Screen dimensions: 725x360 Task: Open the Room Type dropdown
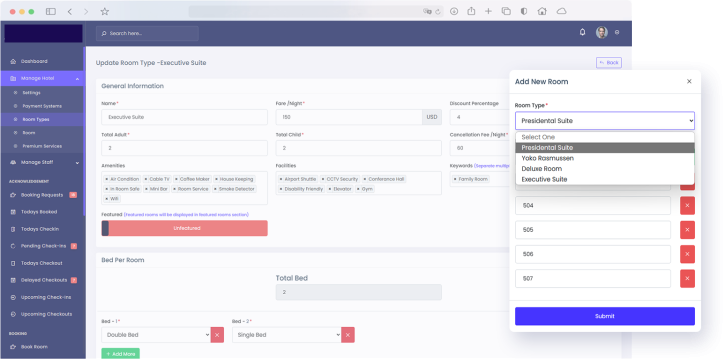tap(605, 121)
